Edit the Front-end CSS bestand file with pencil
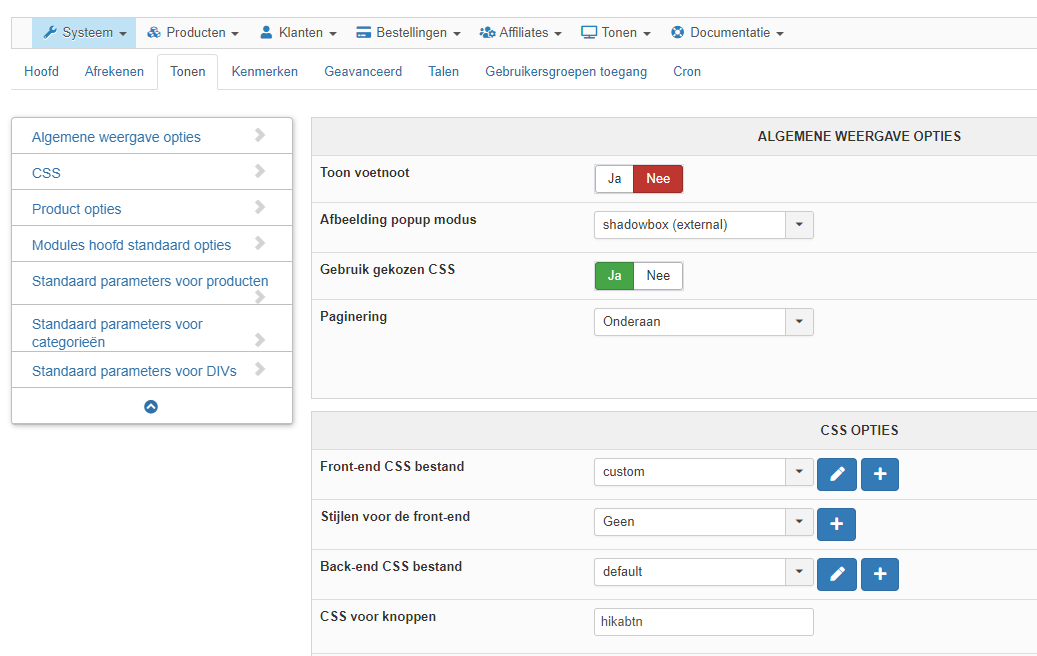The width and height of the screenshot is (1037, 656). [x=837, y=474]
